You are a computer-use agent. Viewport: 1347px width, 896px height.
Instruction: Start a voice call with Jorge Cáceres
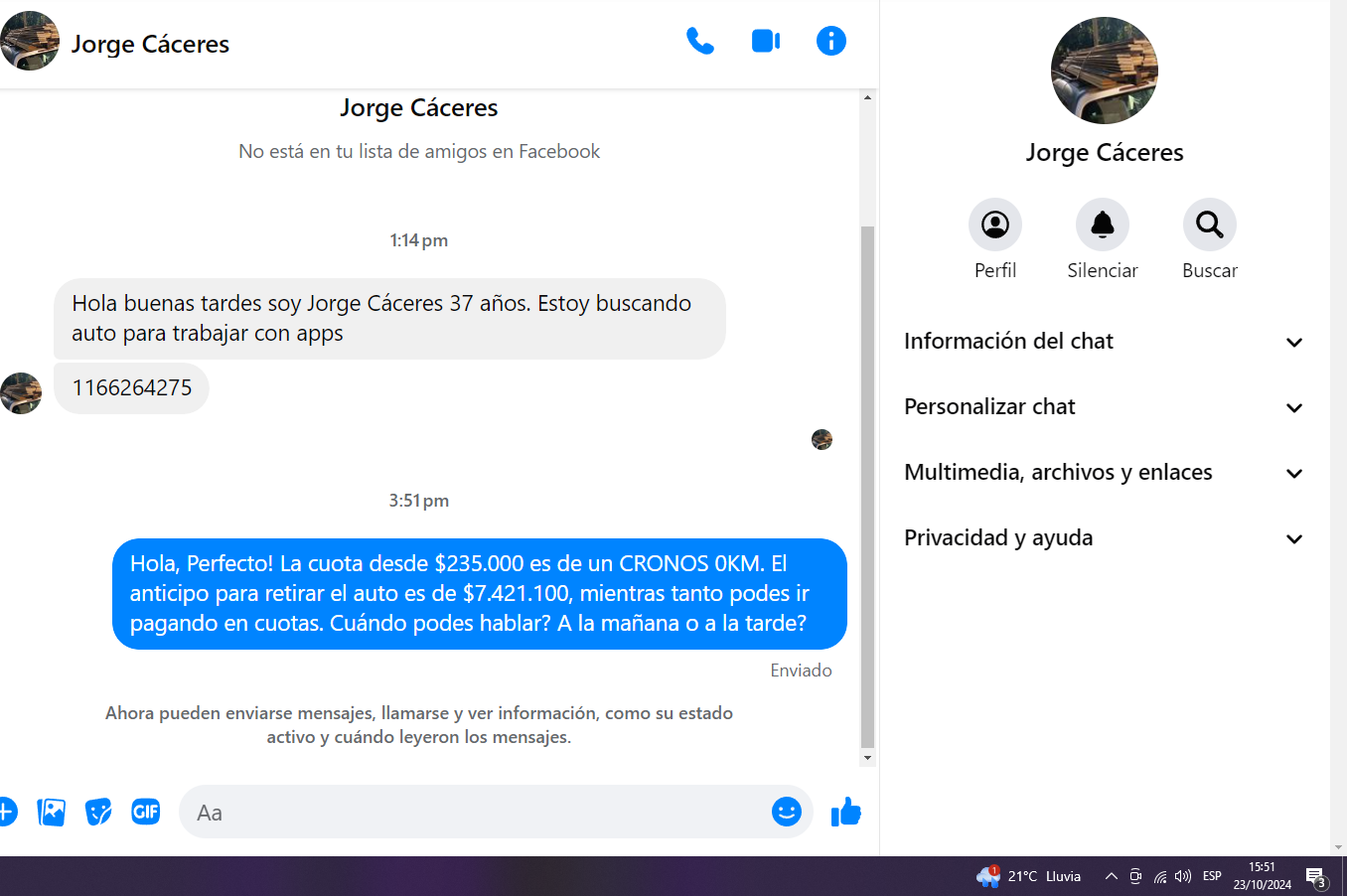(700, 41)
